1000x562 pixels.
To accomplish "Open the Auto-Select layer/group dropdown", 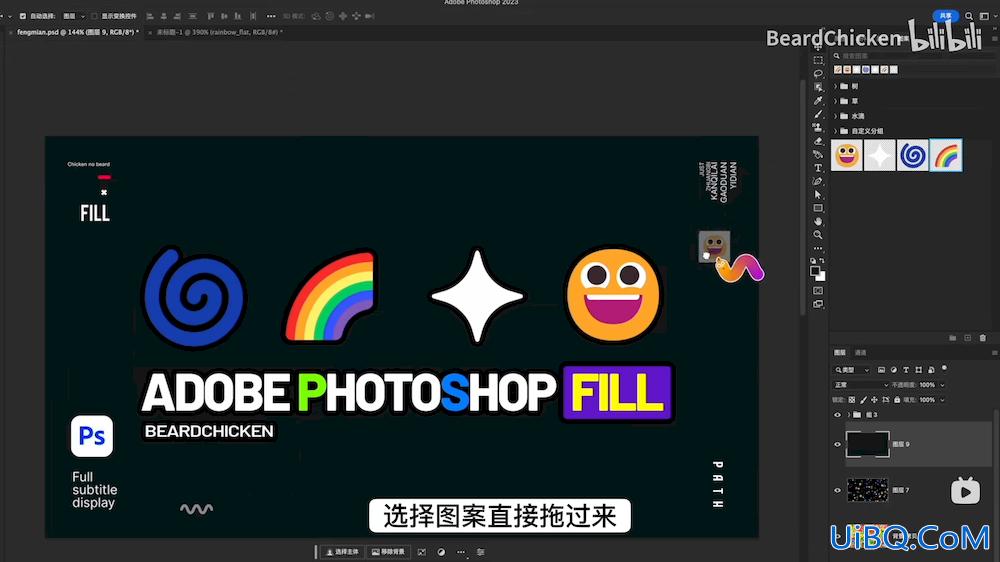I will click(x=74, y=16).
